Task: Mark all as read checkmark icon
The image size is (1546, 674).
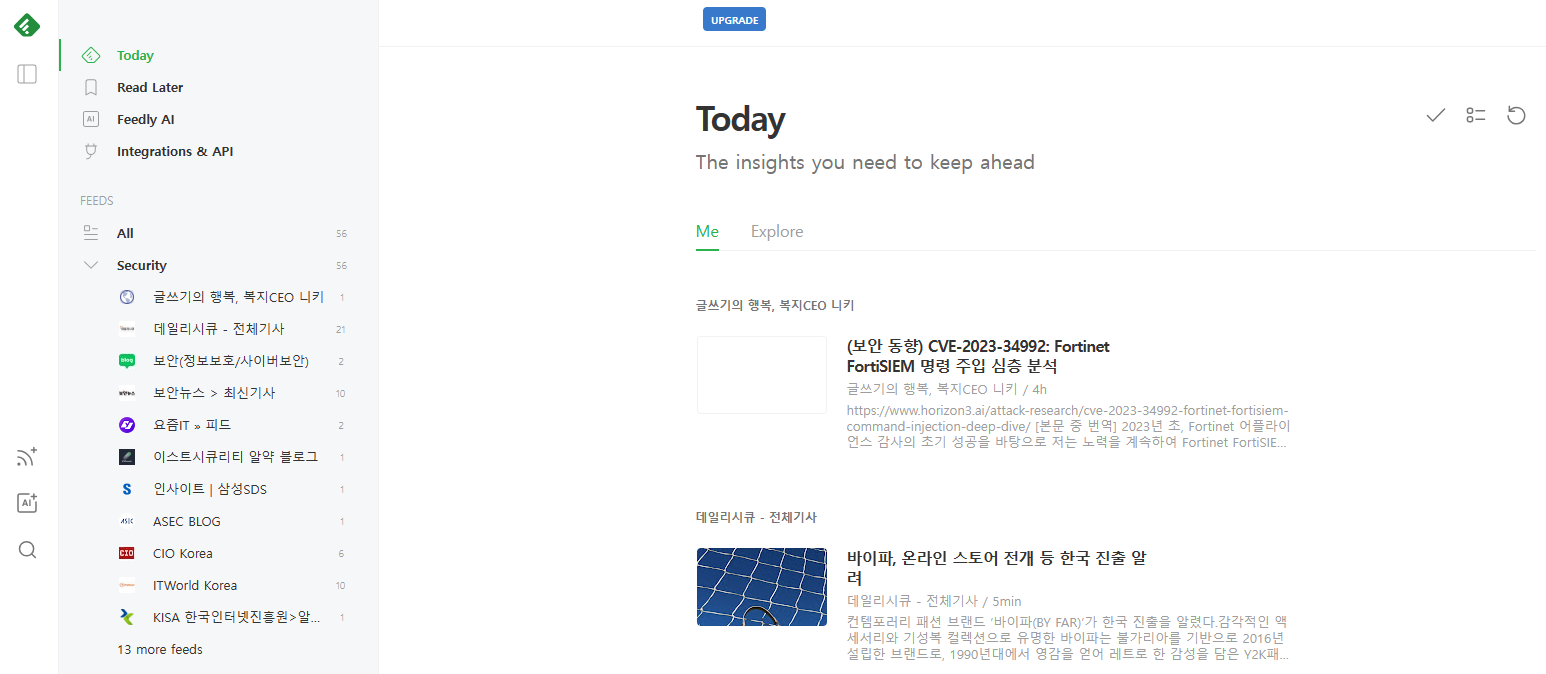Action: (1436, 115)
